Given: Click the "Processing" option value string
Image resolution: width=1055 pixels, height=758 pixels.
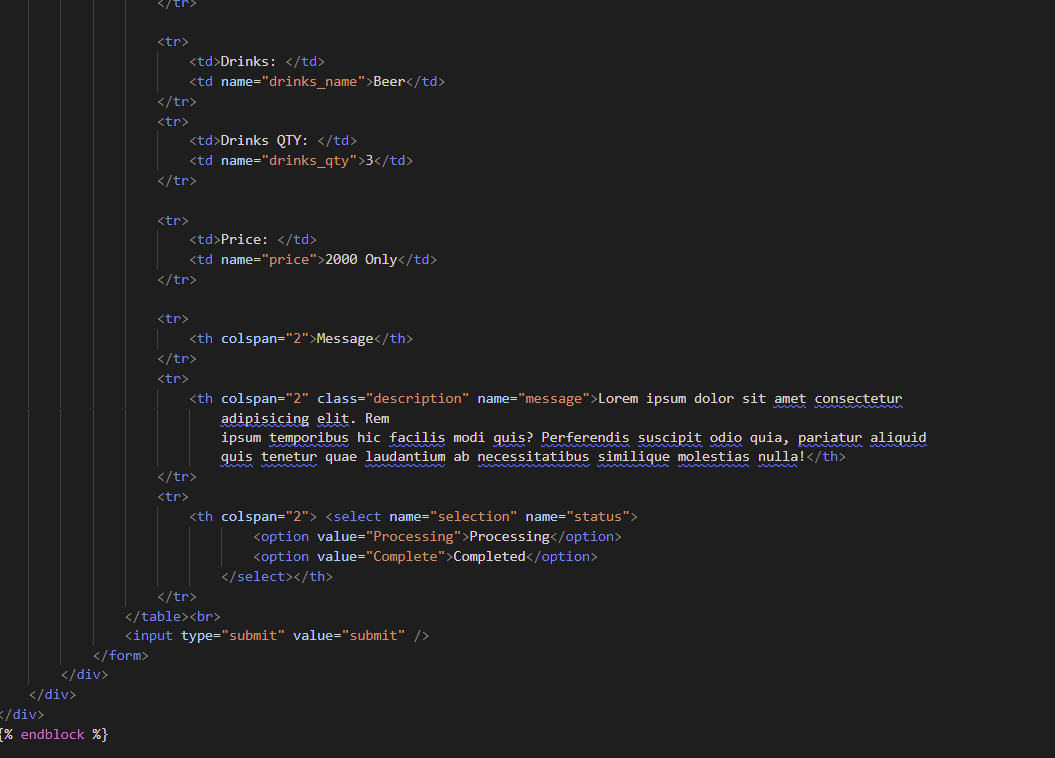Looking at the screenshot, I should [x=413, y=537].
